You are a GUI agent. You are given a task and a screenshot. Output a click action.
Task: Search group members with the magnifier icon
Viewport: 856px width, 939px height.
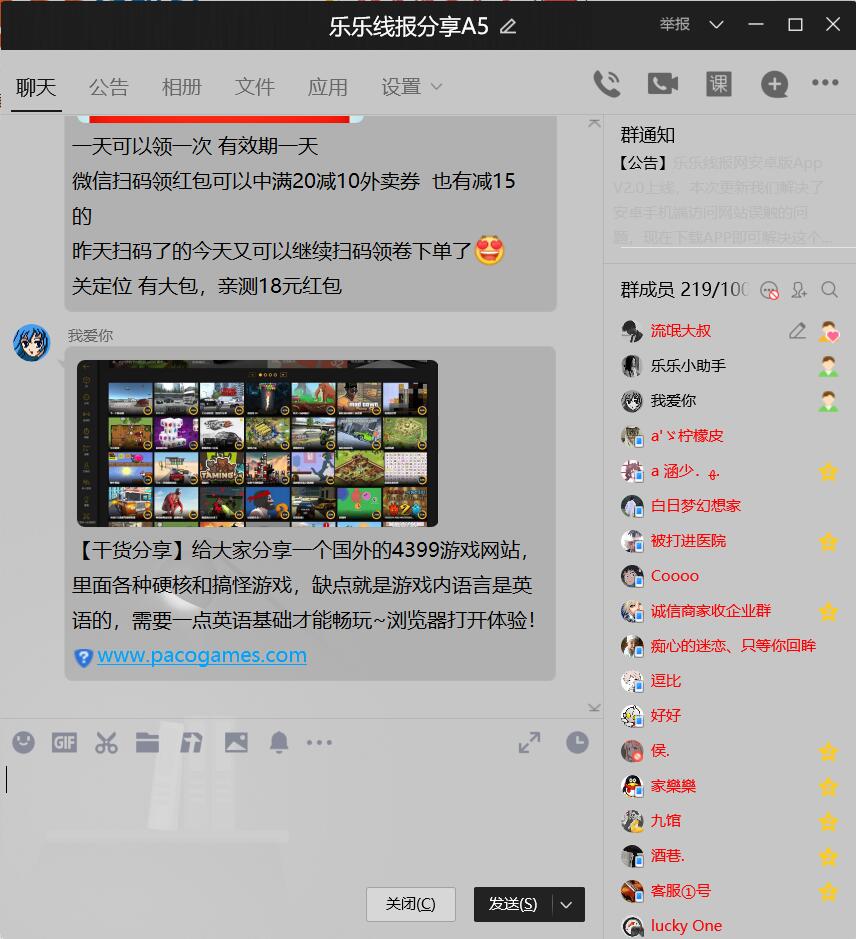coord(831,290)
